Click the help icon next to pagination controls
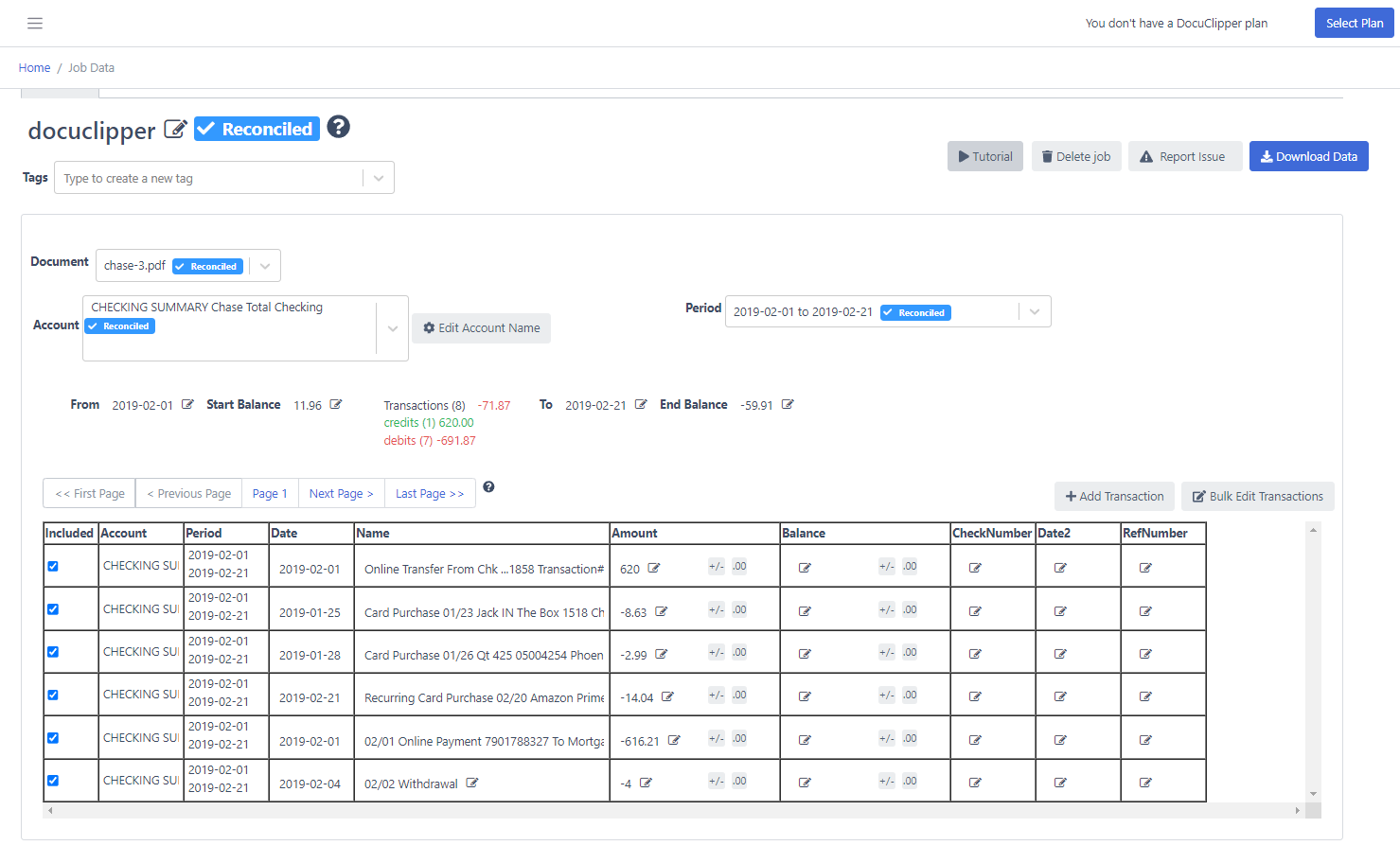The height and width of the screenshot is (863, 1400). coord(488,486)
